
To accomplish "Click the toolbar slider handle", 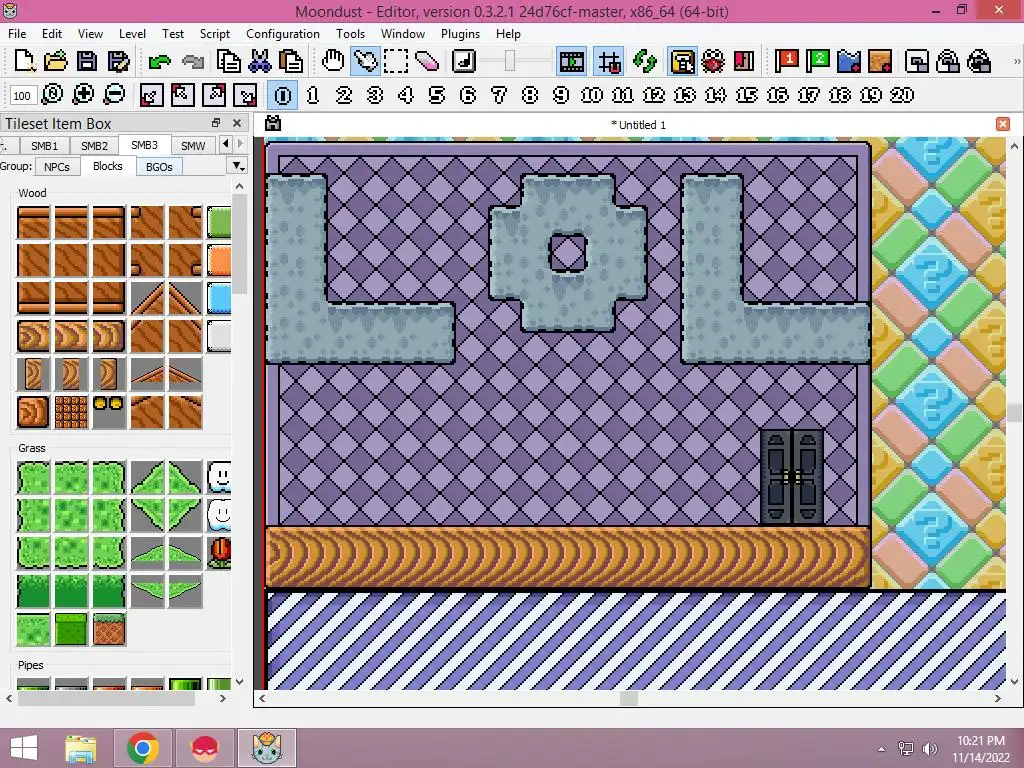I will (510, 61).
